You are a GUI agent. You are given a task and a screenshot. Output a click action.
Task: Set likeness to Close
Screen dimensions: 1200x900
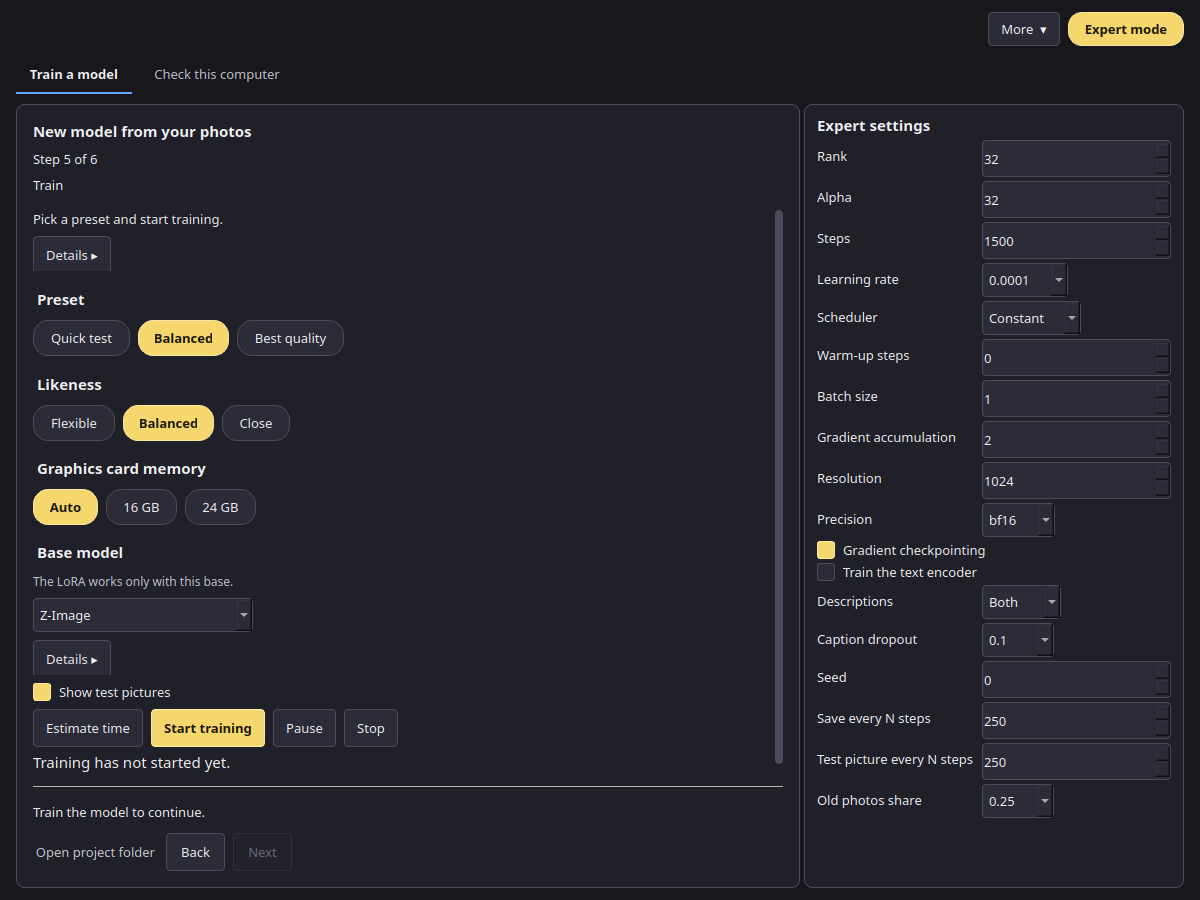click(256, 423)
